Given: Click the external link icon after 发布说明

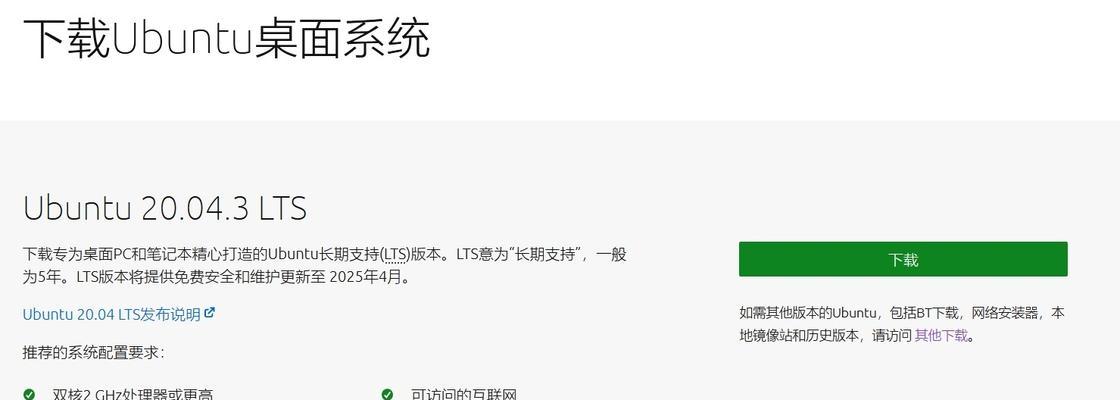Looking at the screenshot, I should [209, 313].
